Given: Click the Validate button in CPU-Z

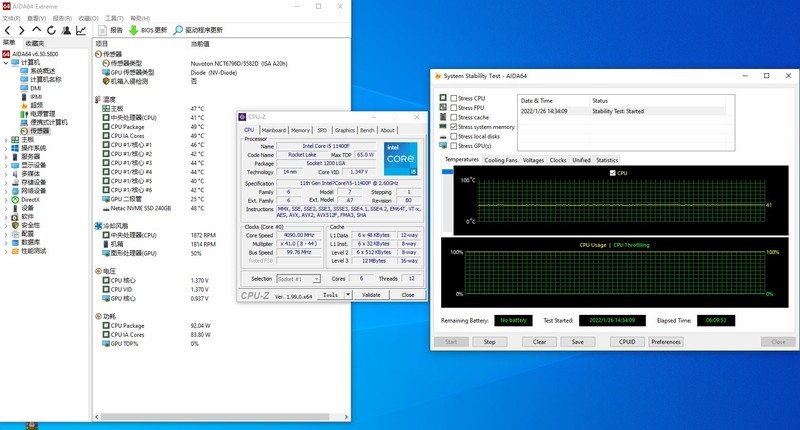Looking at the screenshot, I should tap(370, 295).
